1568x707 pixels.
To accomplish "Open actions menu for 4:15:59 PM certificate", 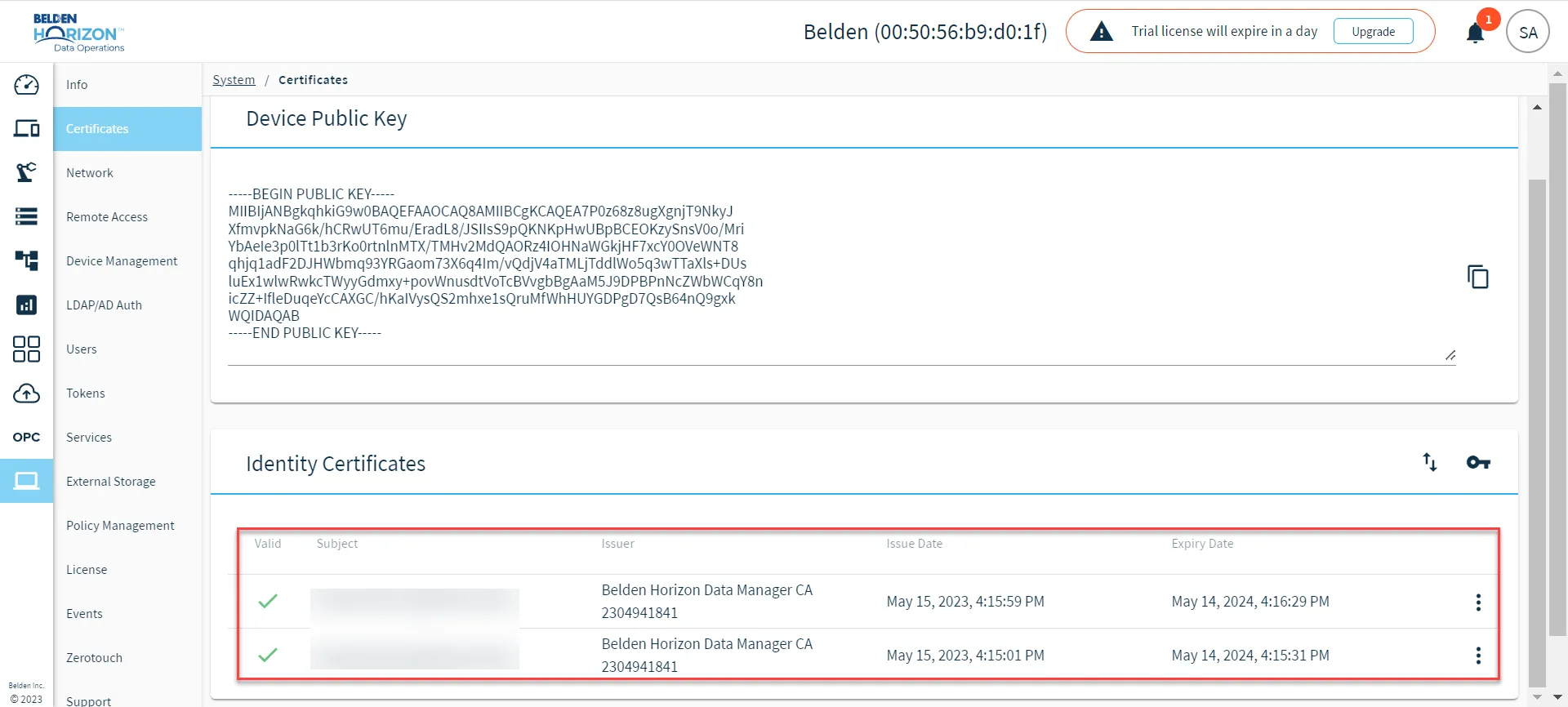I will [x=1478, y=602].
